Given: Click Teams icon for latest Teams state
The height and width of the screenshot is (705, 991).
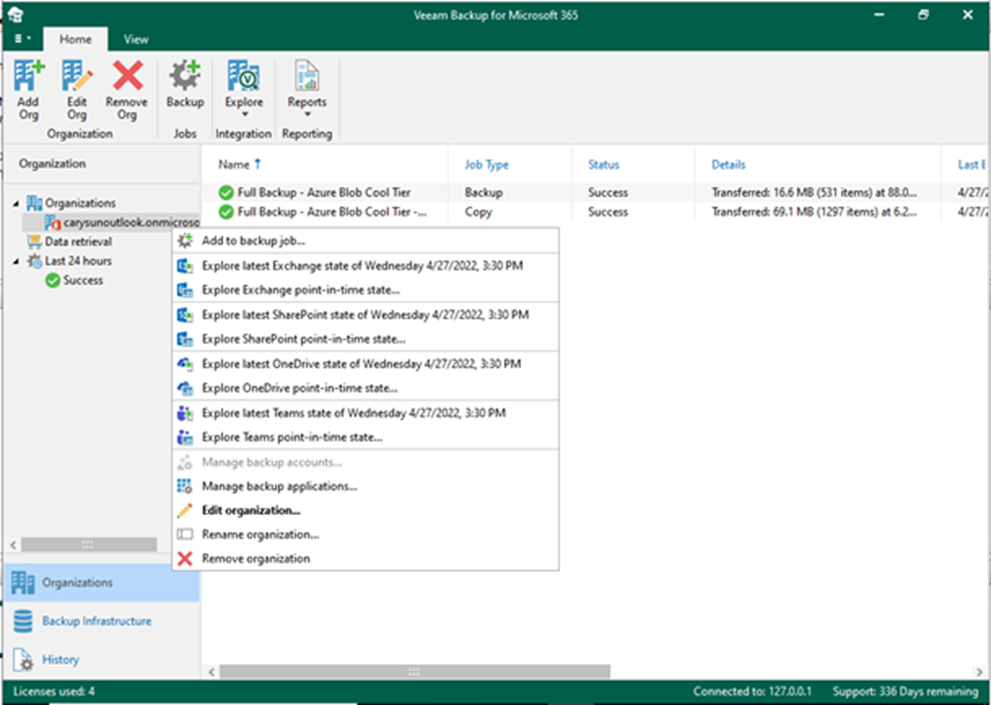Looking at the screenshot, I should [x=185, y=413].
